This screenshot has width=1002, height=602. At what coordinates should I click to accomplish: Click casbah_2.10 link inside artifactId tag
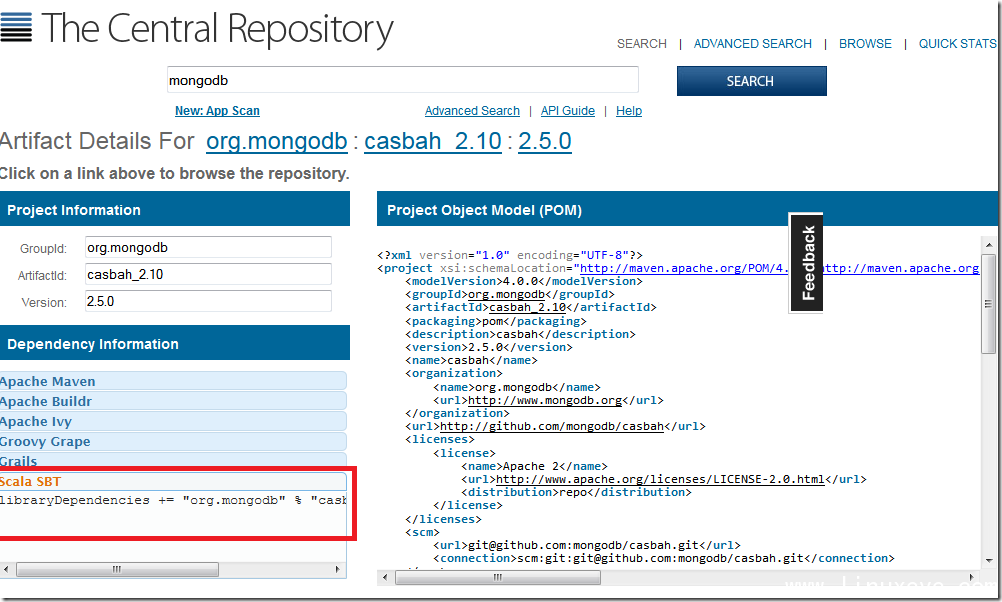(528, 307)
